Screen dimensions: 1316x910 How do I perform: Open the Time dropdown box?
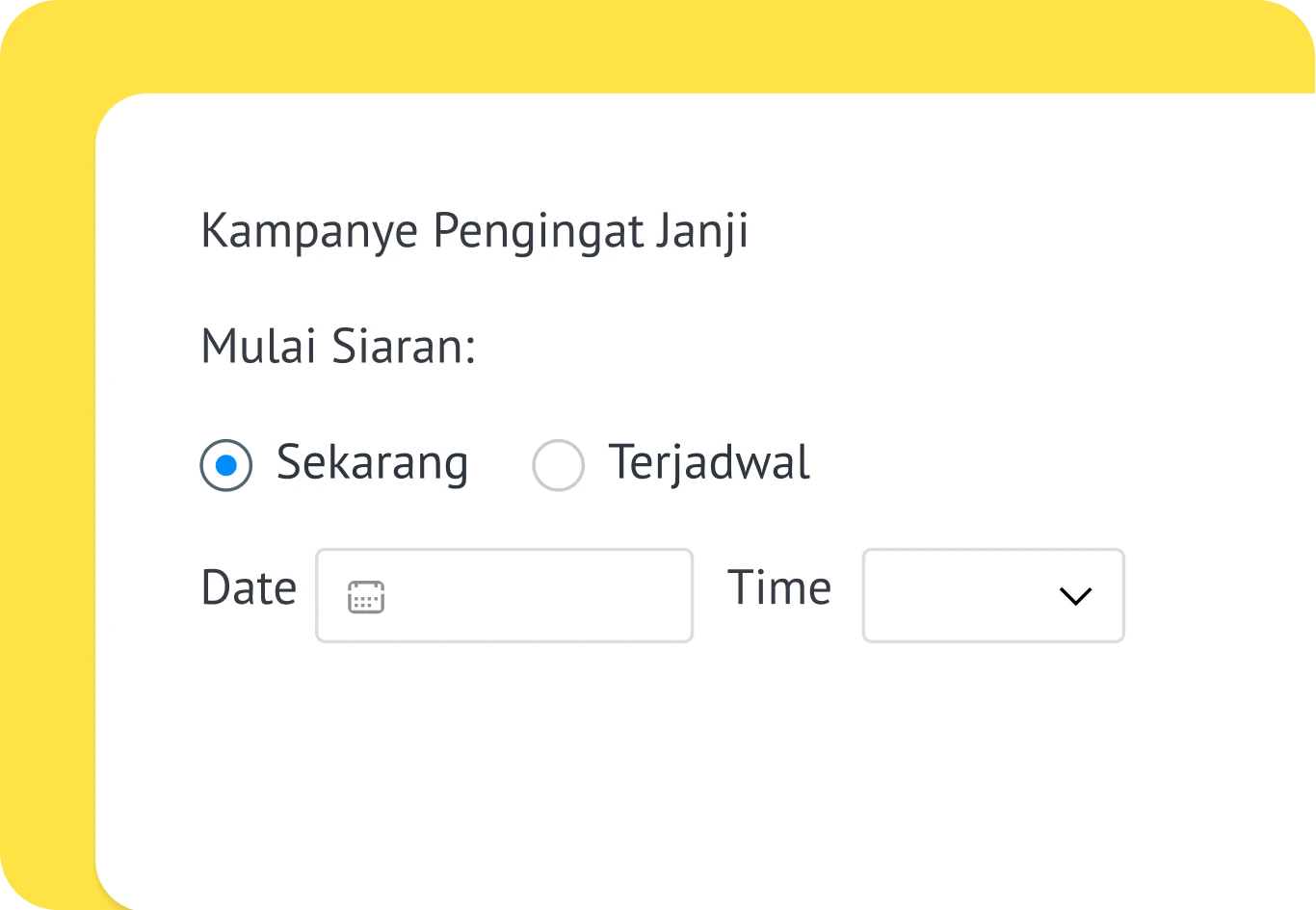click(992, 596)
